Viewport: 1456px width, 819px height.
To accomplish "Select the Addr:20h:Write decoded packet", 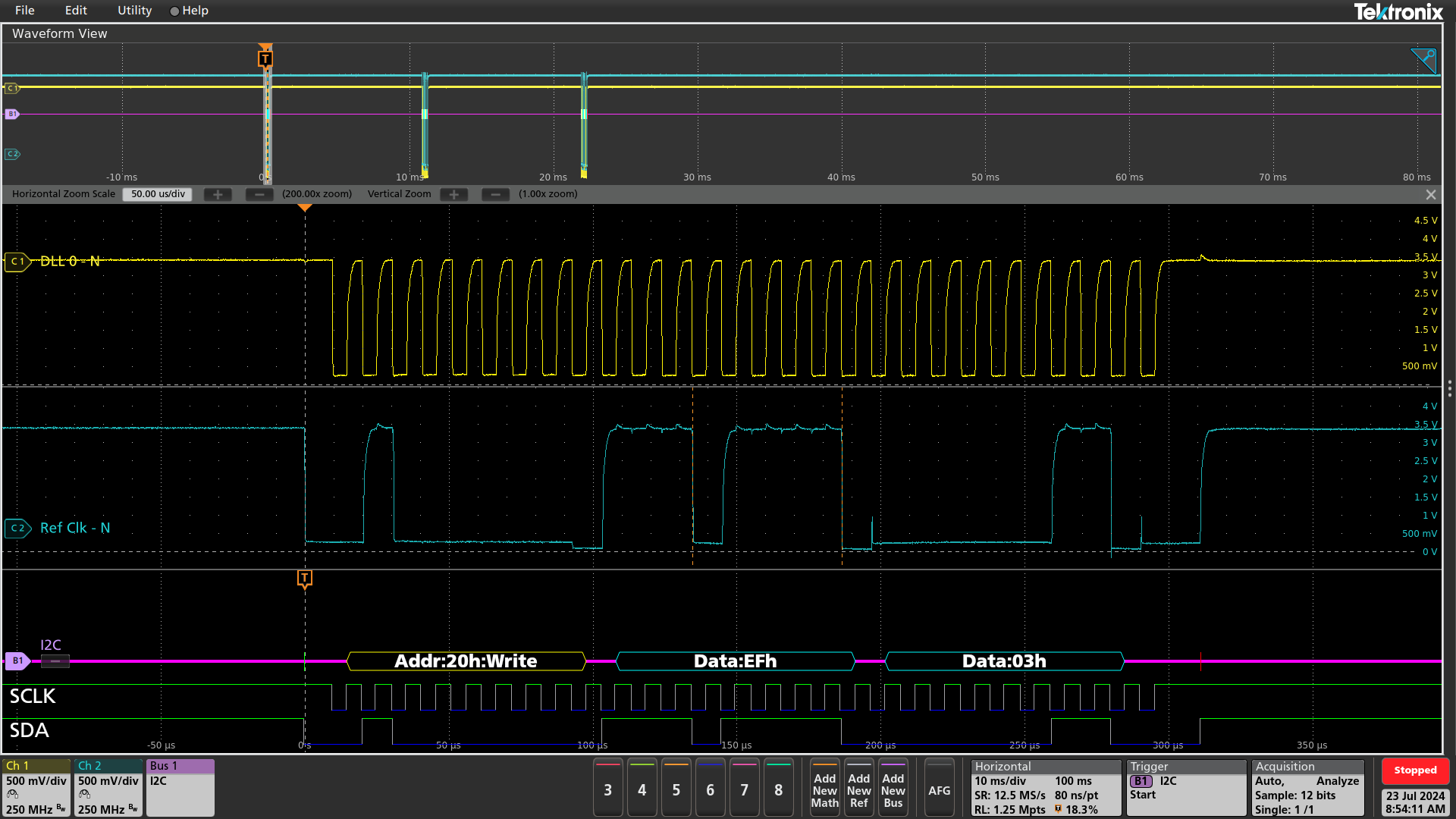I will (466, 661).
